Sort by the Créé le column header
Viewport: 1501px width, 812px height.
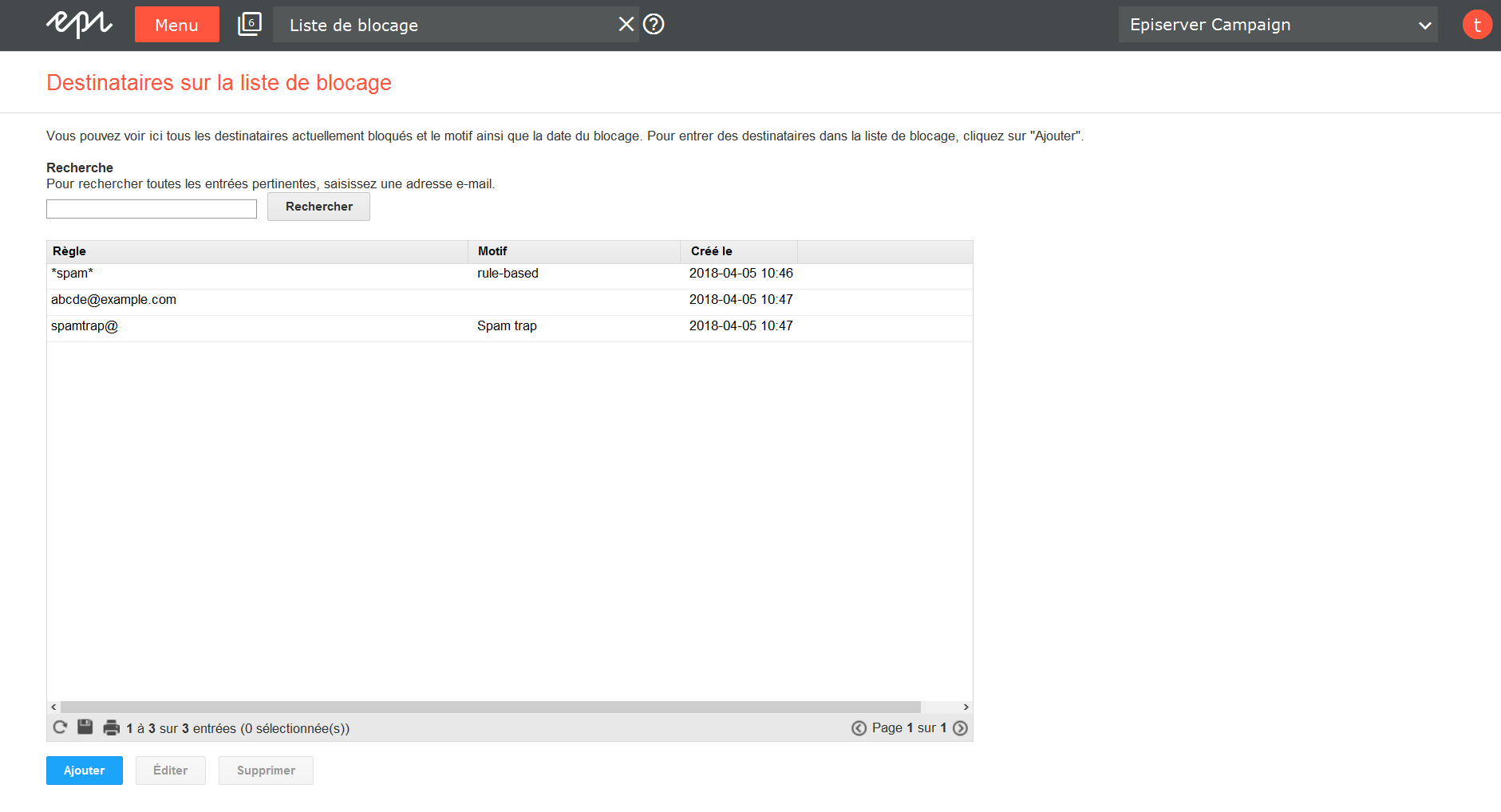point(739,251)
